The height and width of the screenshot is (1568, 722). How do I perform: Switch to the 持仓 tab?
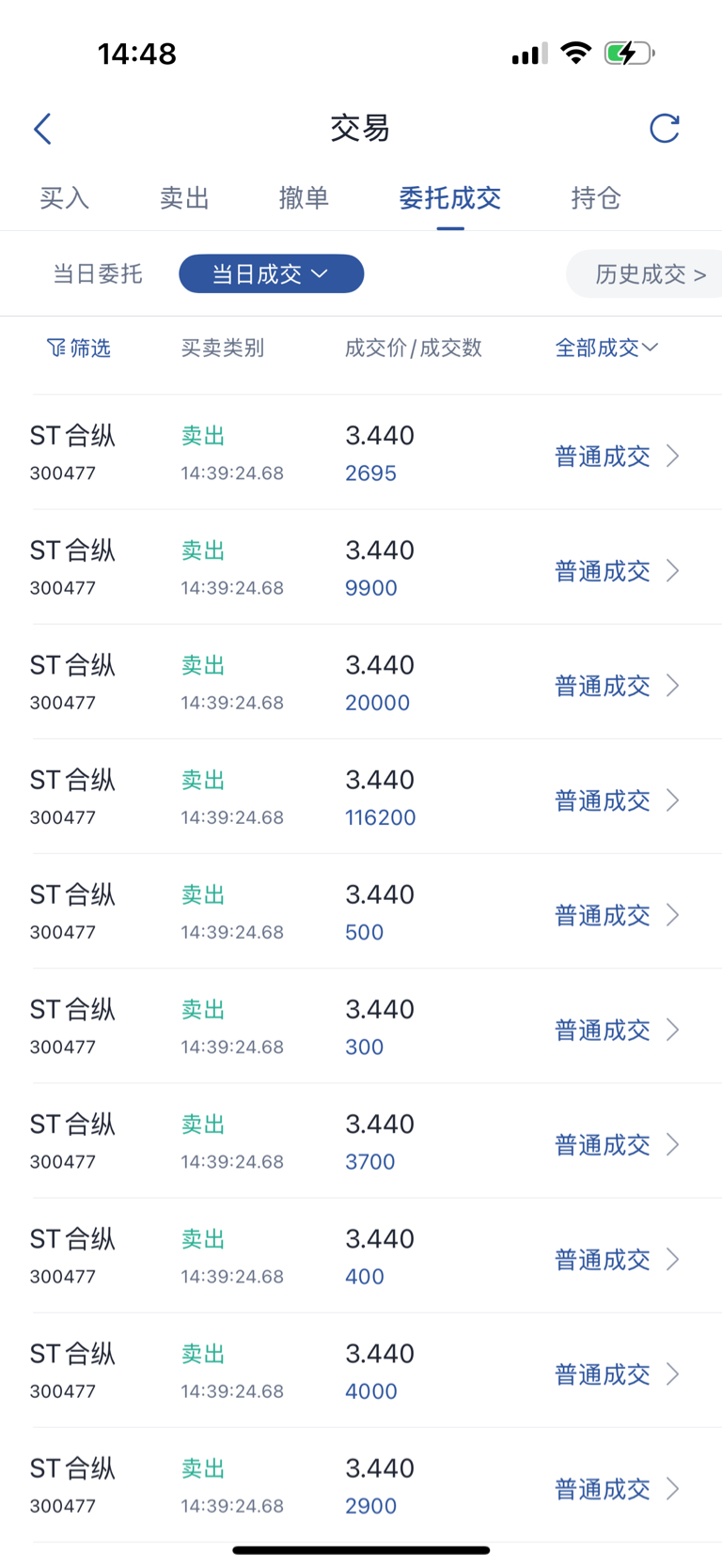tap(596, 198)
